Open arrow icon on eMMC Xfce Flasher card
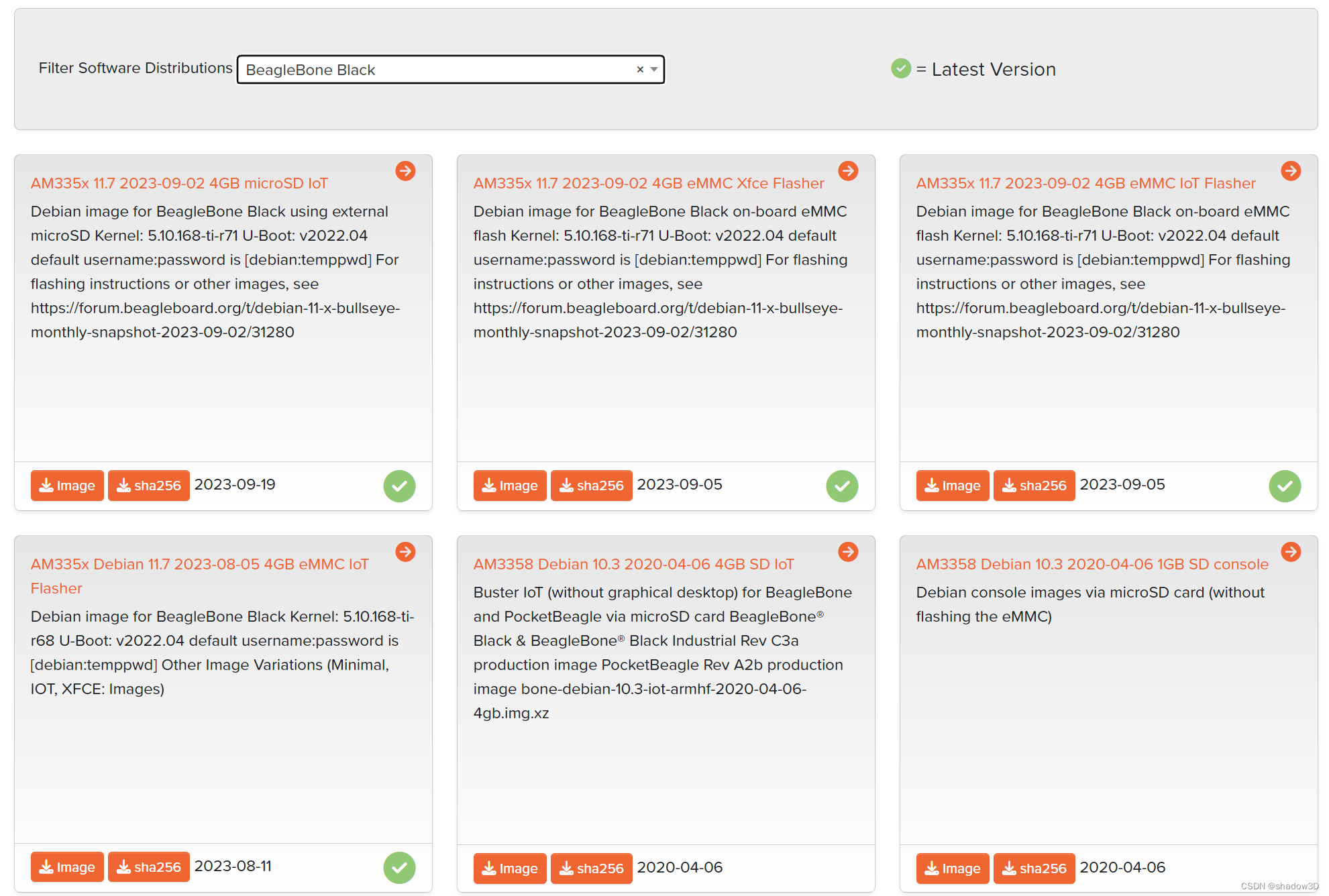 [x=848, y=171]
